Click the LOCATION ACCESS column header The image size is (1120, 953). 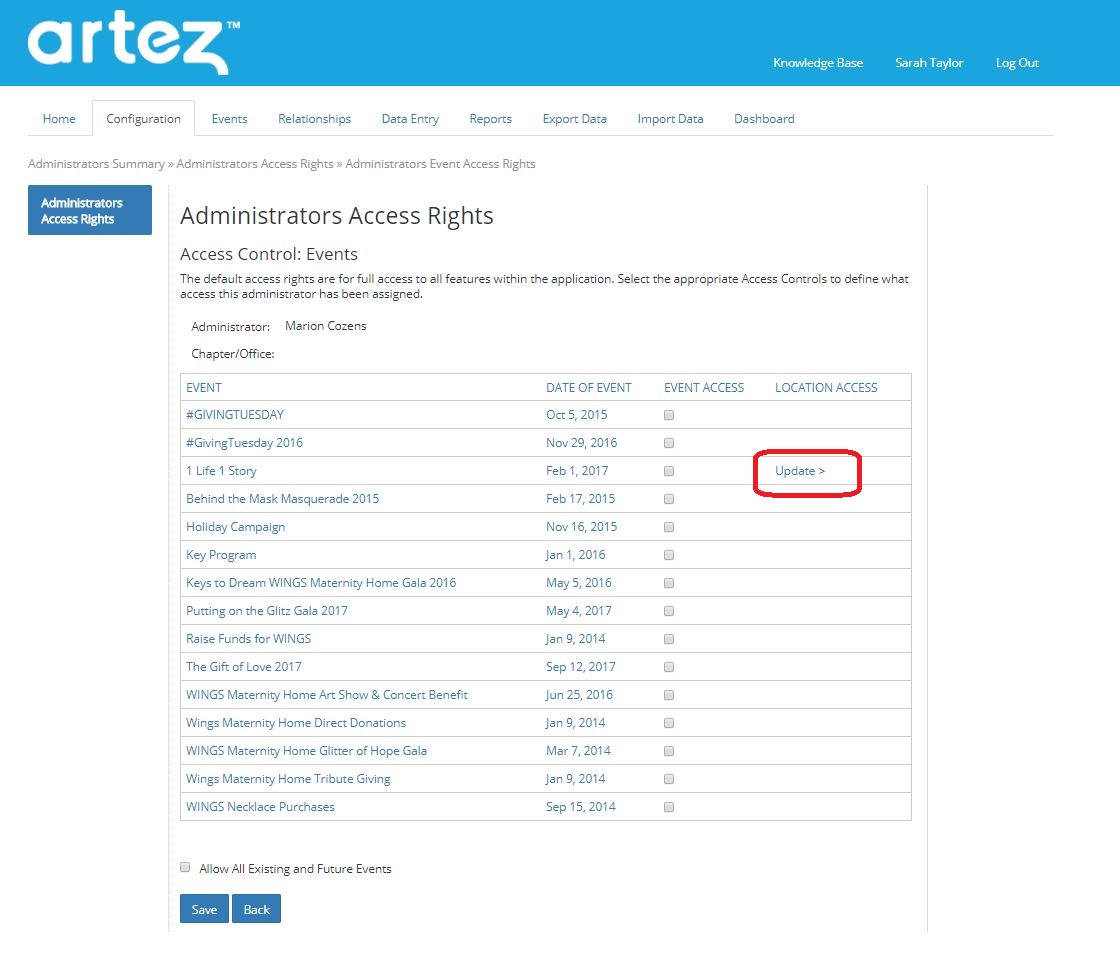(x=826, y=388)
